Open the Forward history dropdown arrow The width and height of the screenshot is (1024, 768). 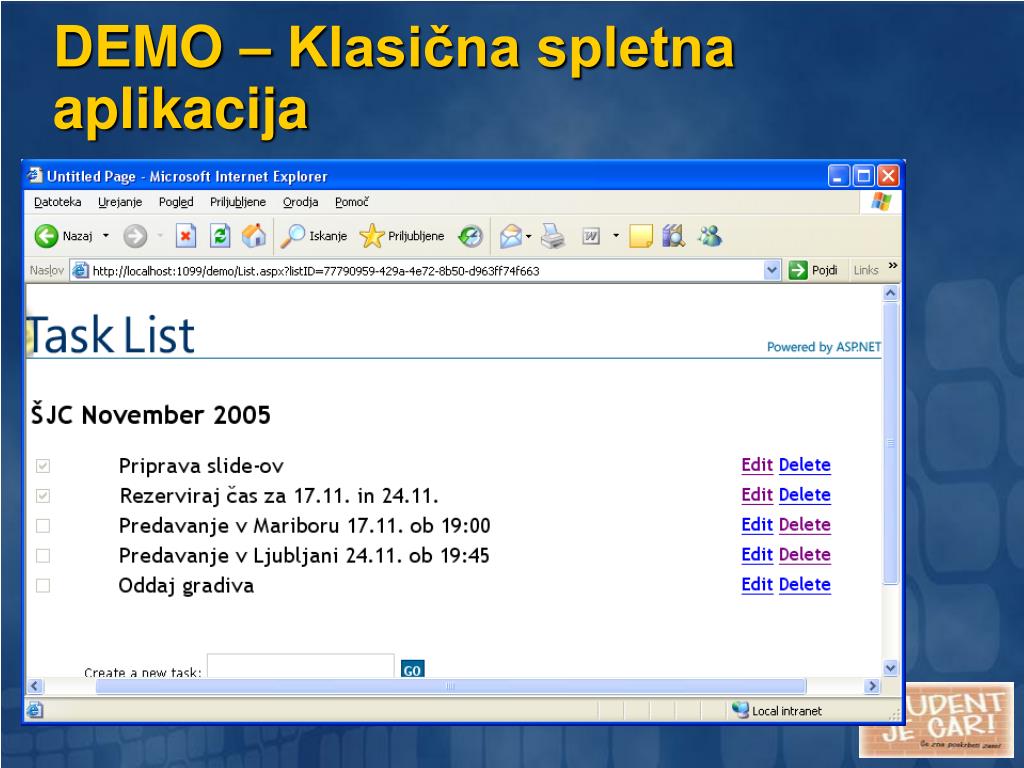pos(159,236)
